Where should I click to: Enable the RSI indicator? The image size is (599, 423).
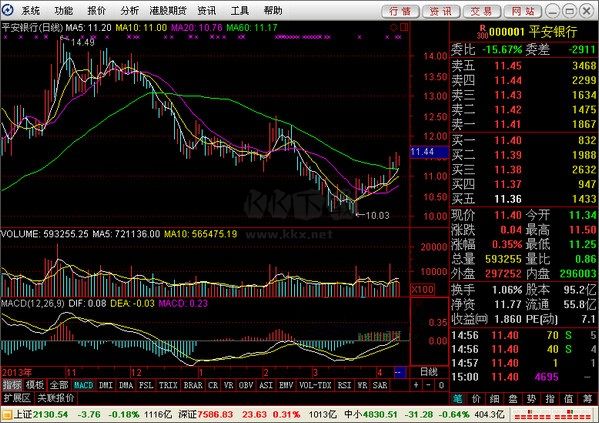pyautogui.click(x=344, y=385)
